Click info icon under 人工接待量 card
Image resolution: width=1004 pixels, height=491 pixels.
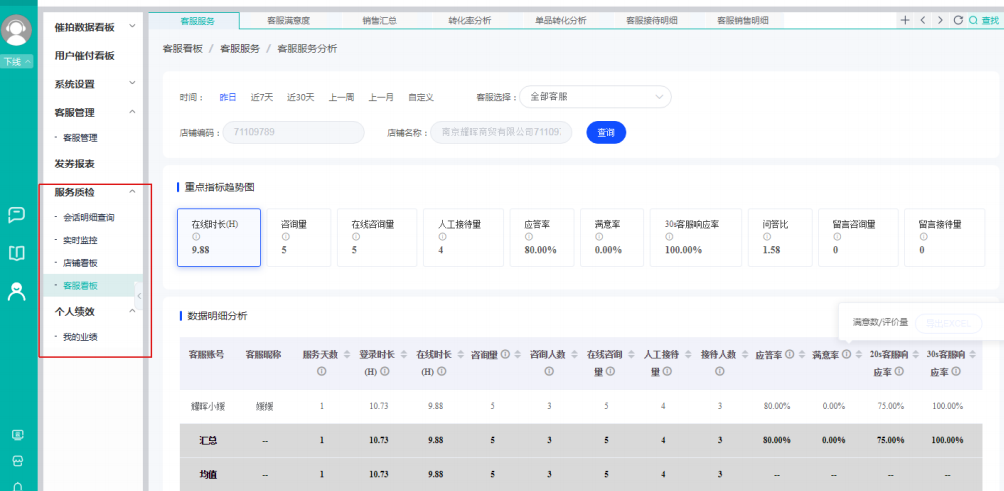click(x=442, y=237)
